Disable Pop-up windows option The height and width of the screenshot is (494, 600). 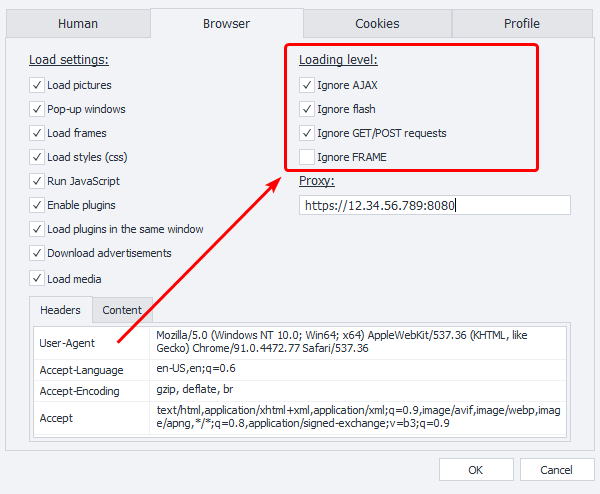37,109
